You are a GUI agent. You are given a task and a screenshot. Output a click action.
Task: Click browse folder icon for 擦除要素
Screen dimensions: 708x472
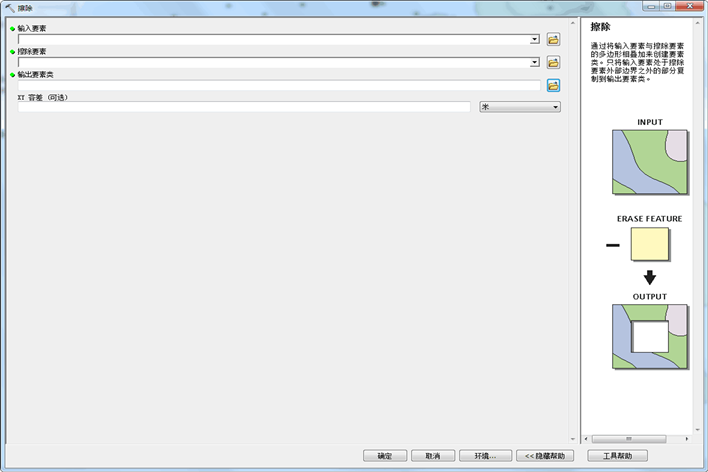click(553, 63)
